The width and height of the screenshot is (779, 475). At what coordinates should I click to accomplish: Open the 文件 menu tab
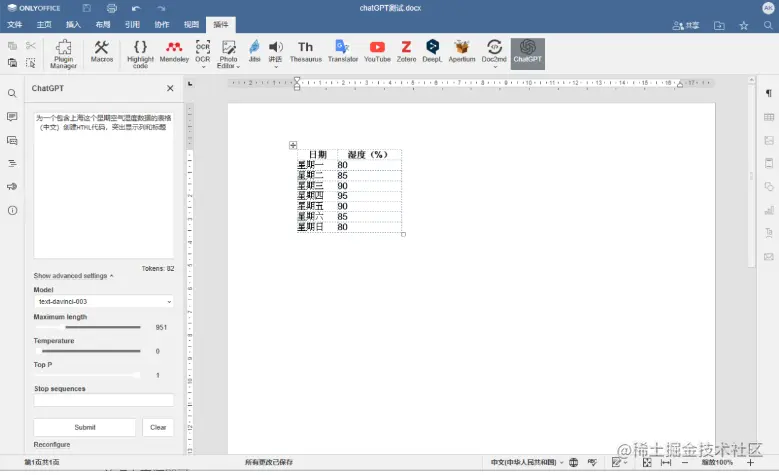(x=14, y=25)
